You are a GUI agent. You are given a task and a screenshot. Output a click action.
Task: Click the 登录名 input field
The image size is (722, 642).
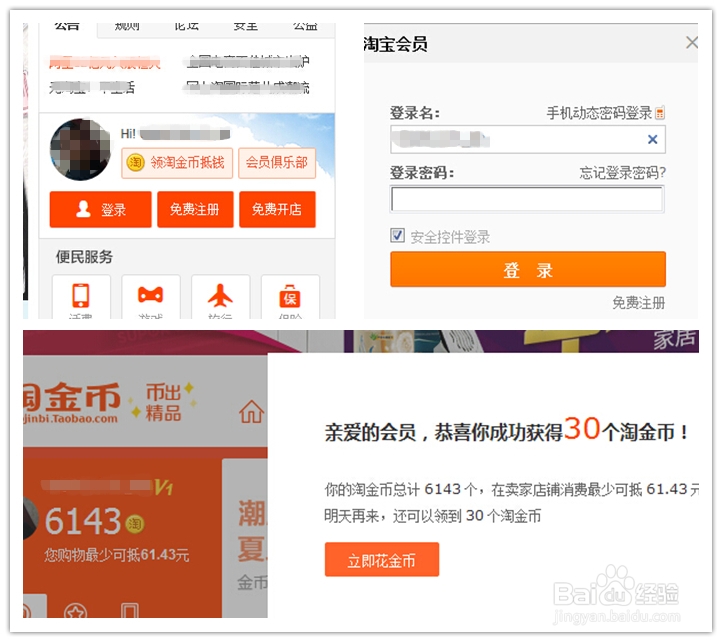[x=528, y=139]
